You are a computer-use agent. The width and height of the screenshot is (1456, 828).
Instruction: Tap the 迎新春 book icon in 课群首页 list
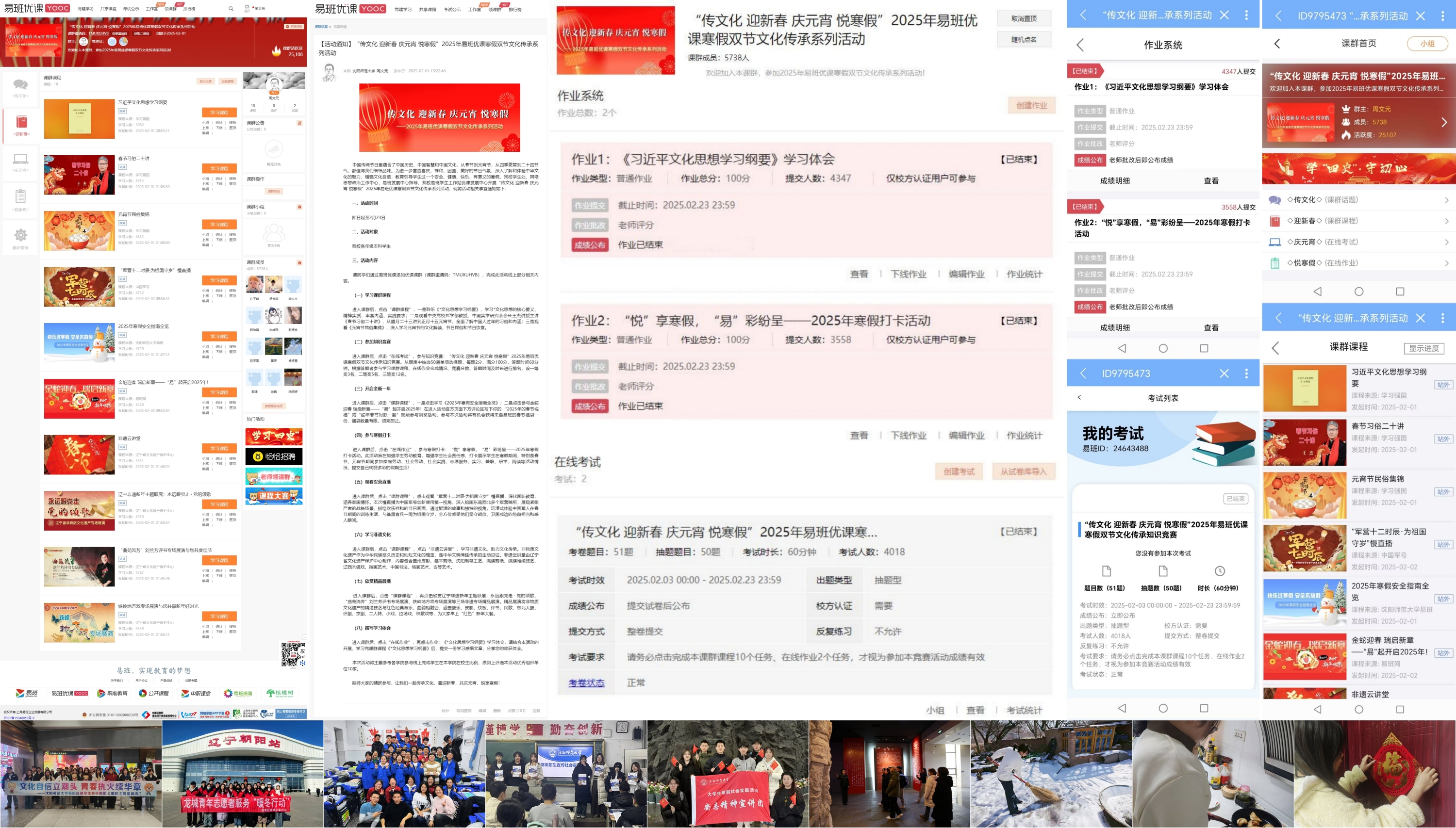click(1275, 221)
